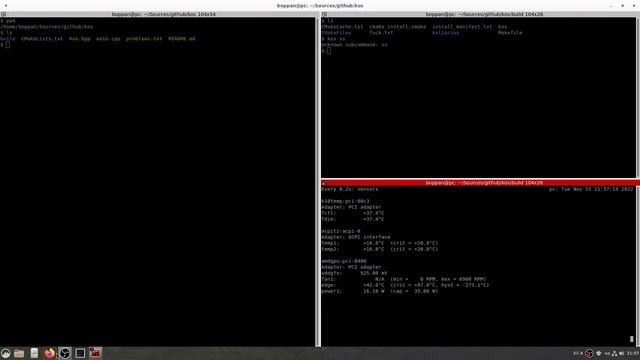Click the Tdie temperature line in sensors output
640x360 pixels.
pyautogui.click(x=353, y=219)
